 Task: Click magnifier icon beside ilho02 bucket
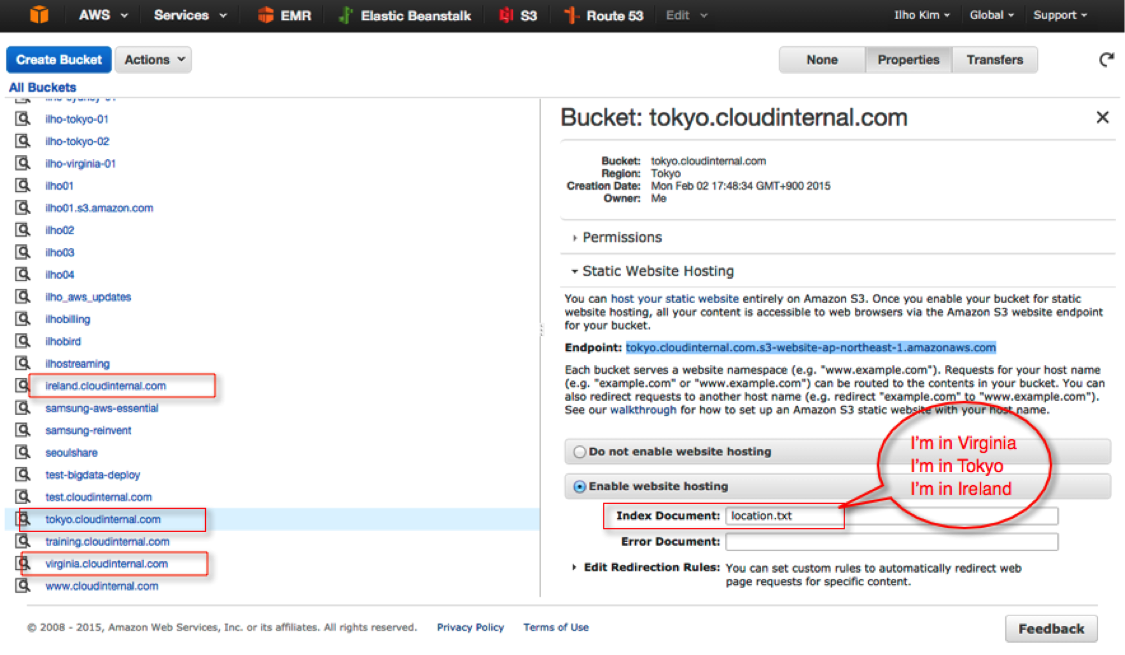(23, 230)
